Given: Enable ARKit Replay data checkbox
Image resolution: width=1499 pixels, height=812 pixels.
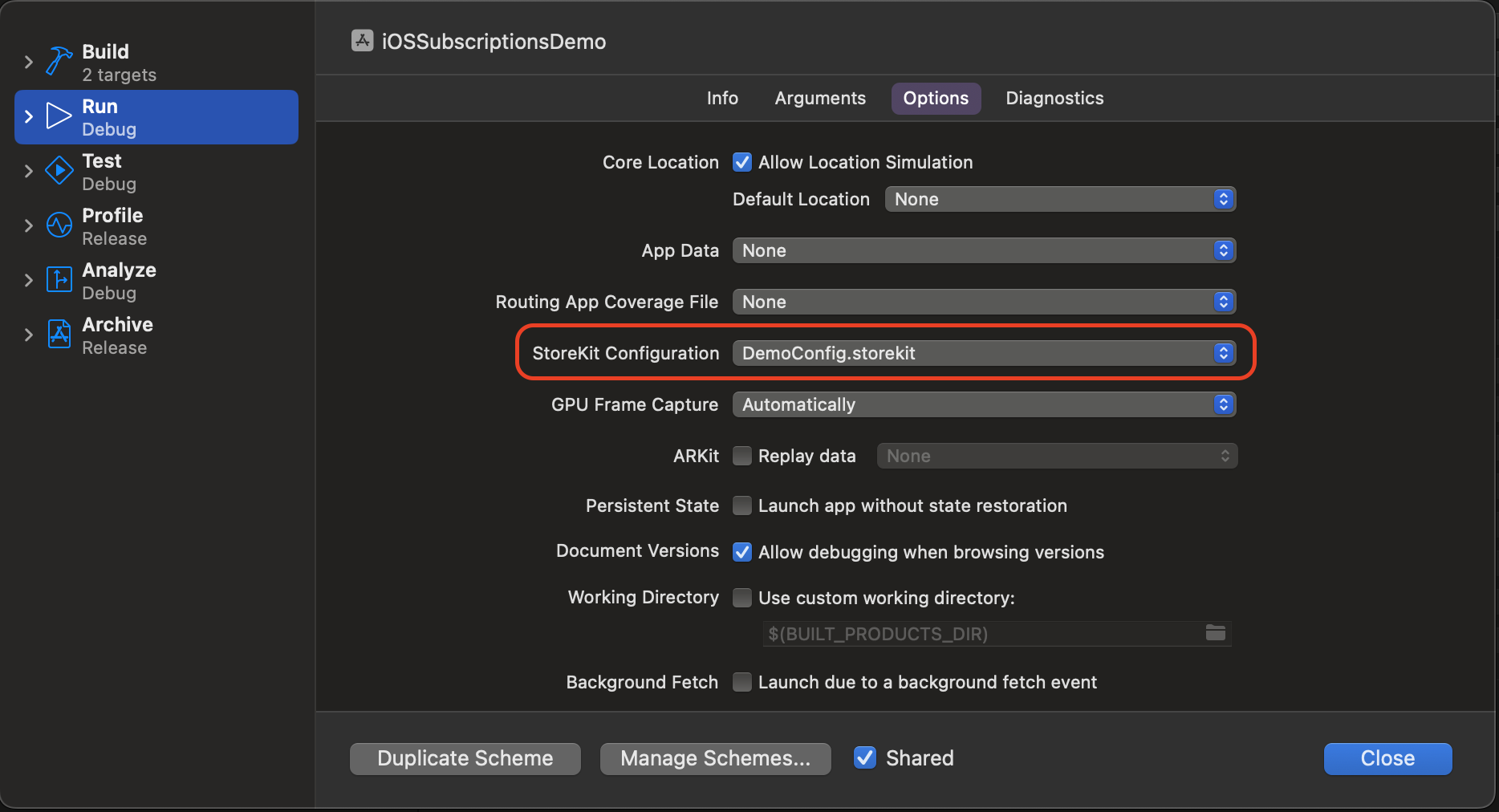Looking at the screenshot, I should click(742, 456).
